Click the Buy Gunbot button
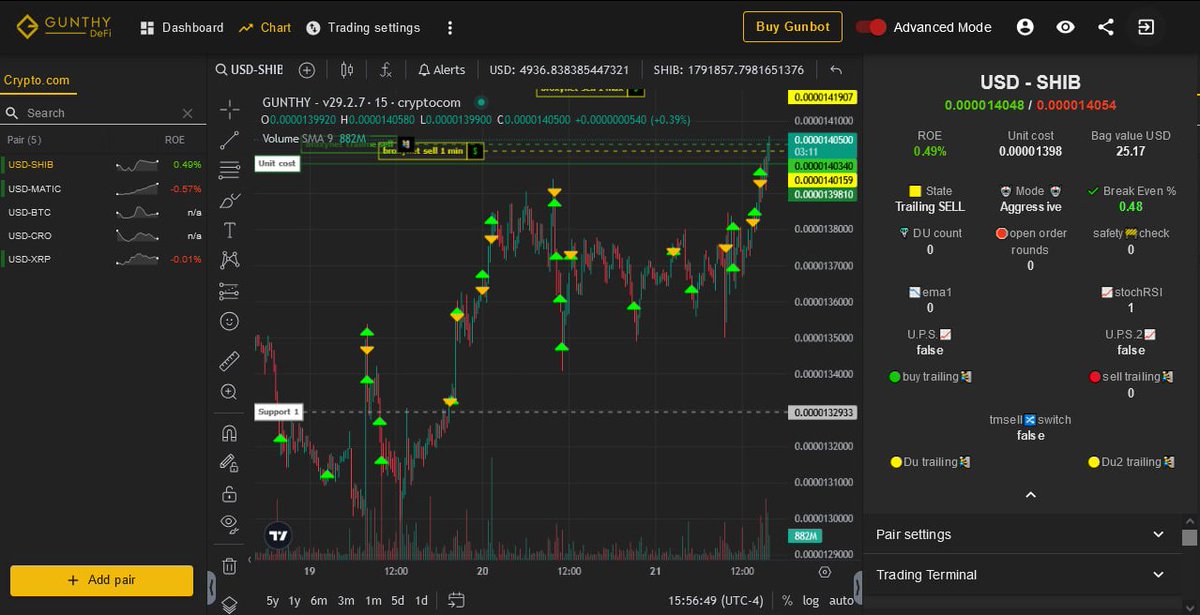1200x615 pixels. (x=793, y=27)
